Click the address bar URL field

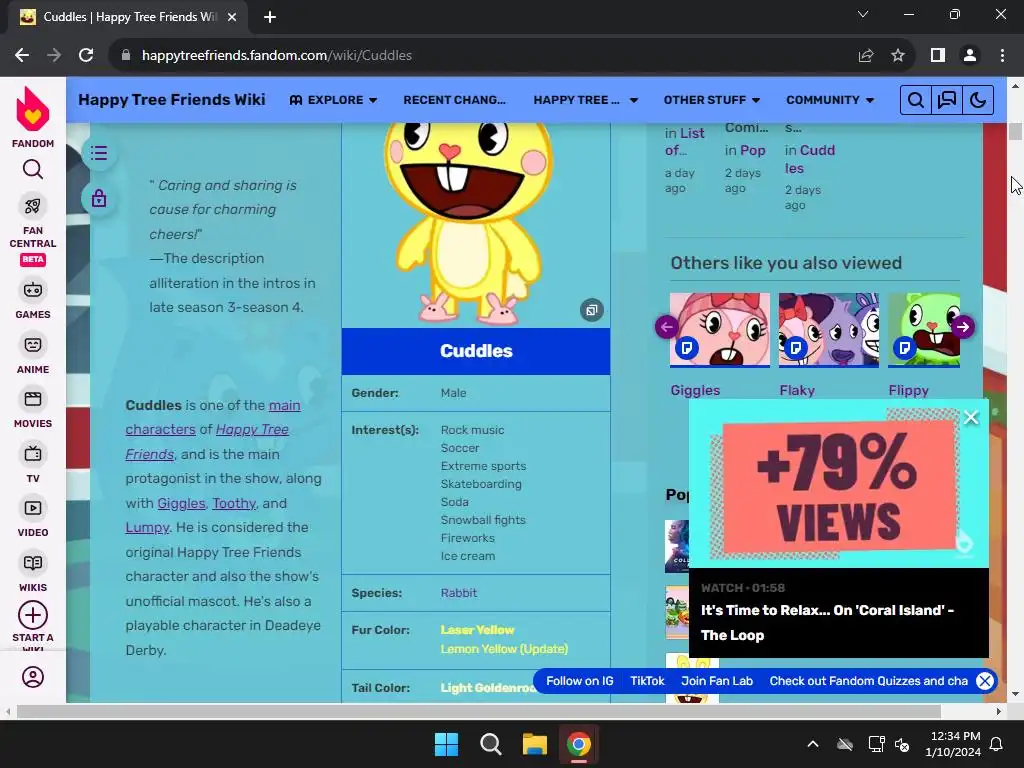pyautogui.click(x=482, y=56)
